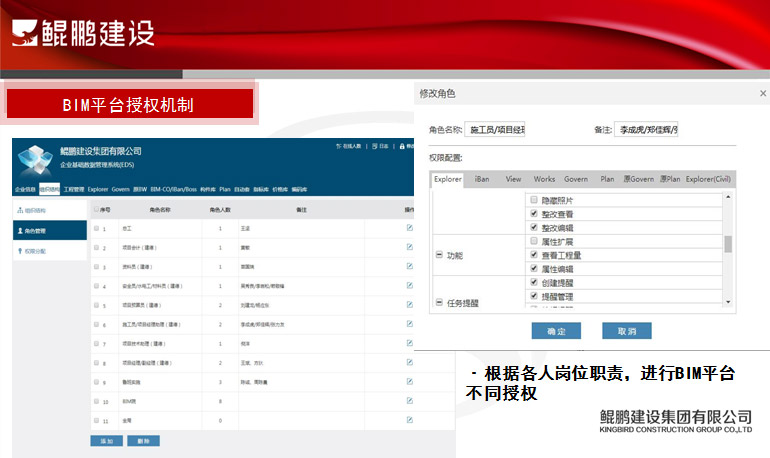770x458 pixels.
Task: Uncheck 整改编辑 permission
Action: tap(534, 227)
